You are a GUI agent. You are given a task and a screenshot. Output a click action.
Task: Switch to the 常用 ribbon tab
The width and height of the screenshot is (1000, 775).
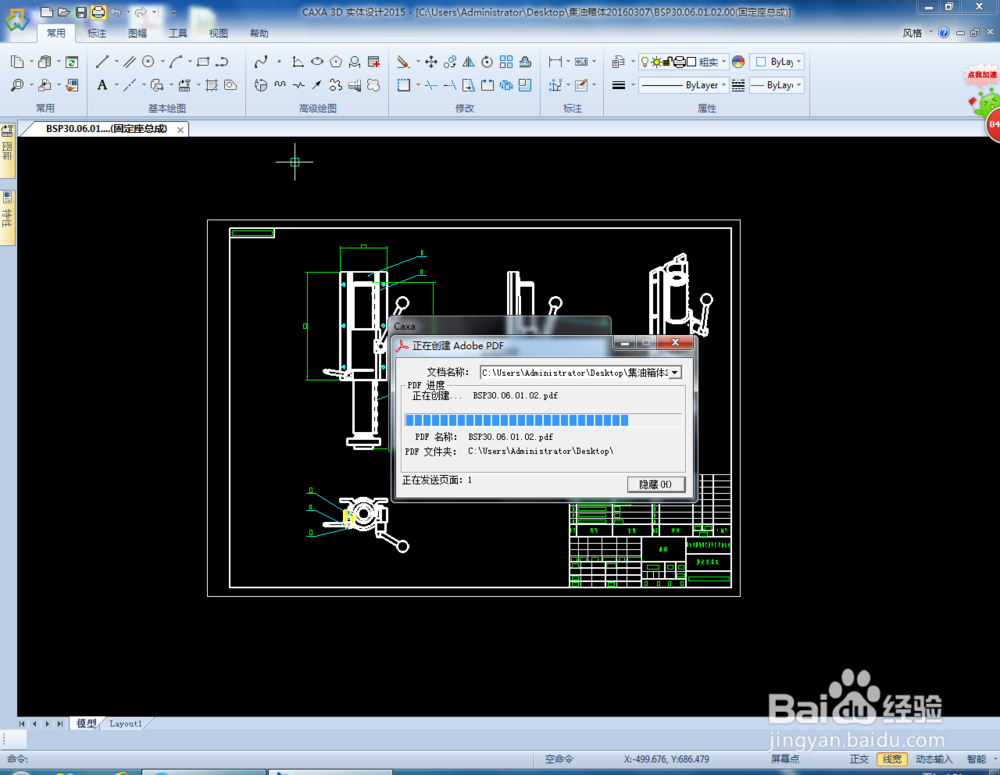[56, 33]
